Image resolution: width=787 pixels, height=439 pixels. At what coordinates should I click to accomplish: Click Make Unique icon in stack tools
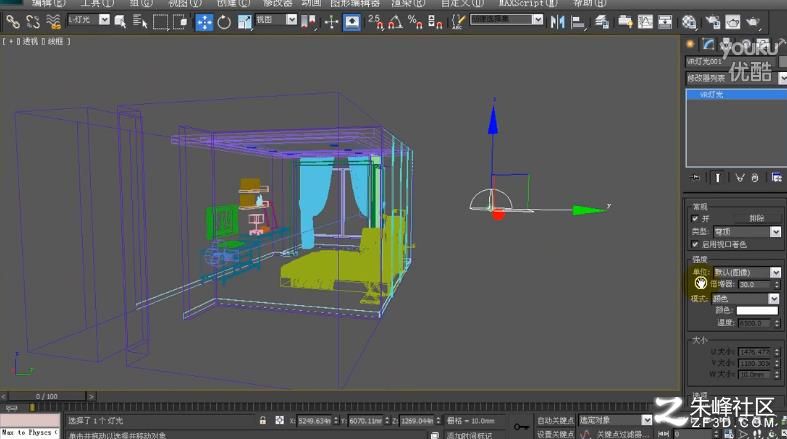[739, 178]
